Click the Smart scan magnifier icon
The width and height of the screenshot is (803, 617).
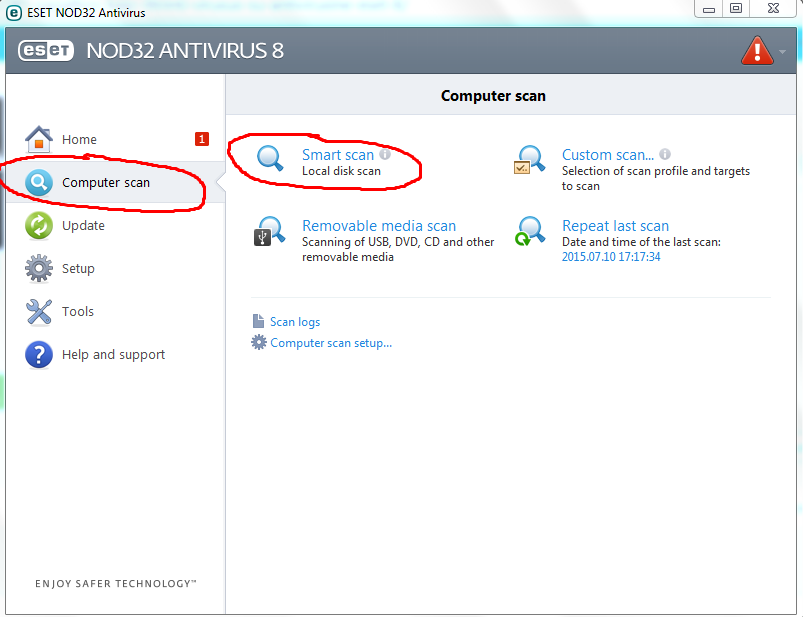(x=270, y=158)
